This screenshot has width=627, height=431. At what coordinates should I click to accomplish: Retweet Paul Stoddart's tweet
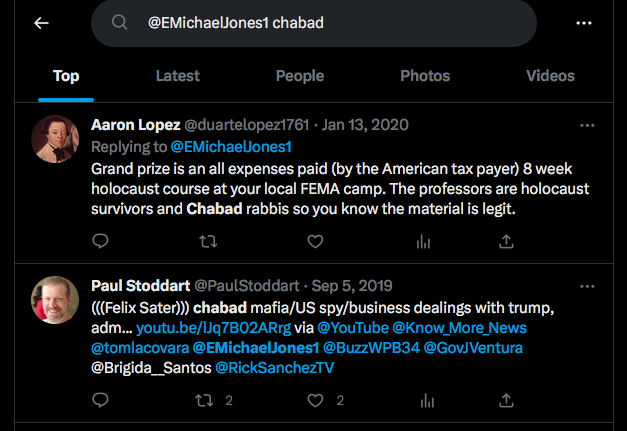click(208, 400)
